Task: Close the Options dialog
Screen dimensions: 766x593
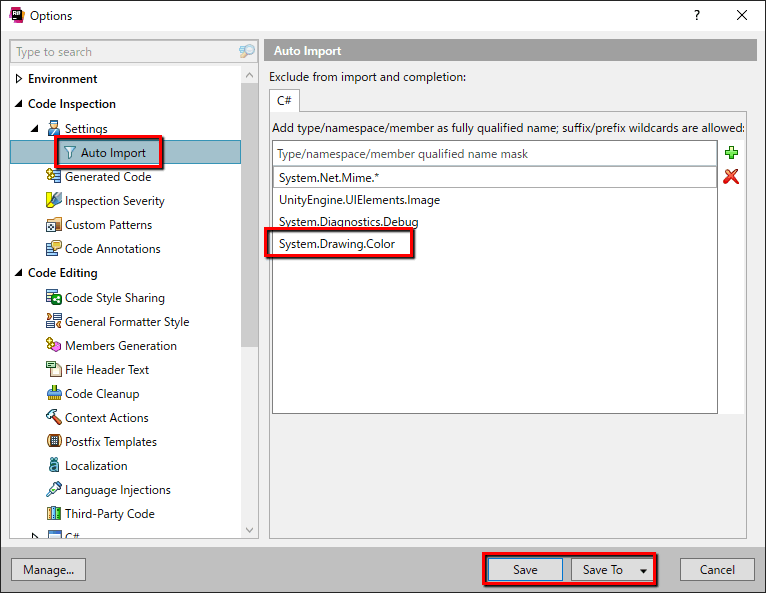Action: click(742, 15)
